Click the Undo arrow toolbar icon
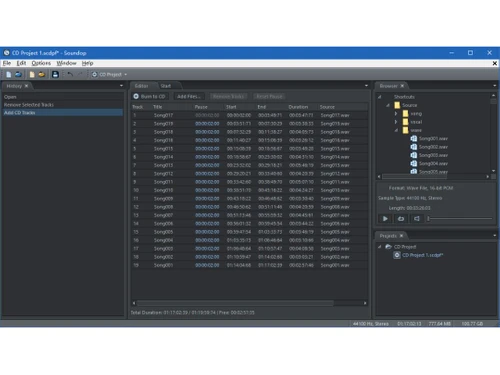The image size is (500, 375). click(70, 74)
